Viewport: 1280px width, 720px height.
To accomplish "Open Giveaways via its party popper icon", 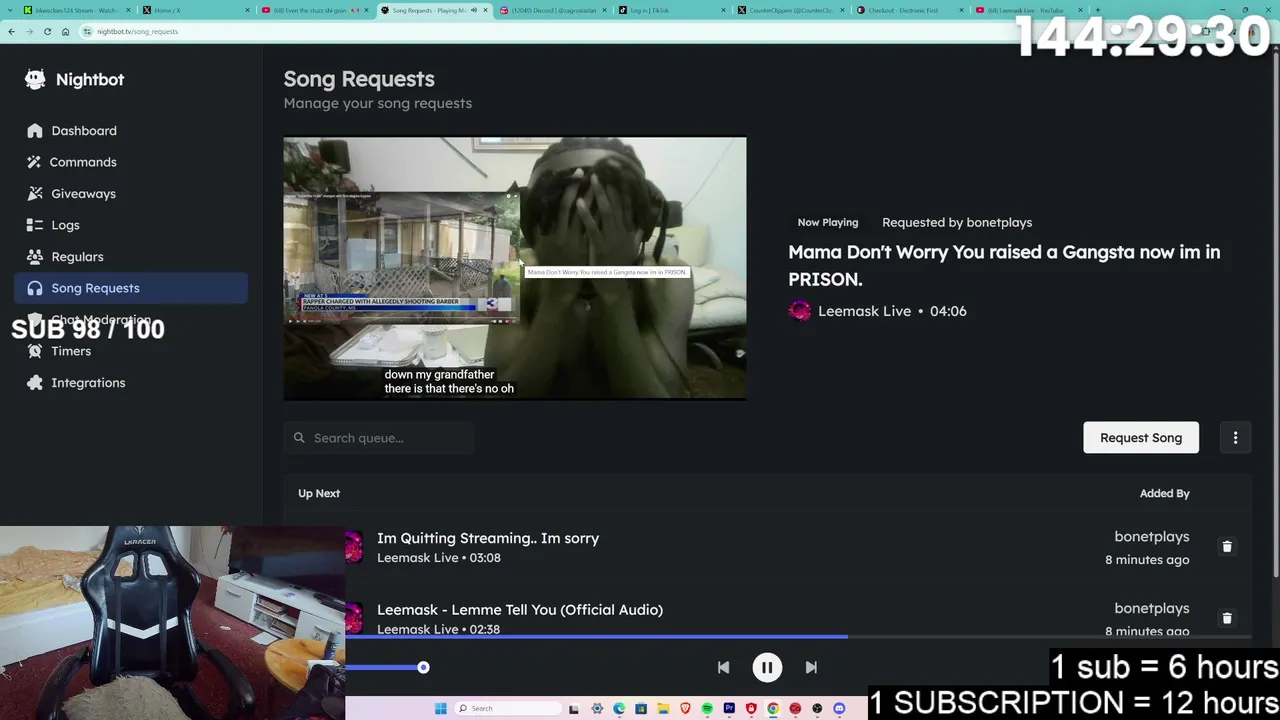I will click(x=35, y=193).
